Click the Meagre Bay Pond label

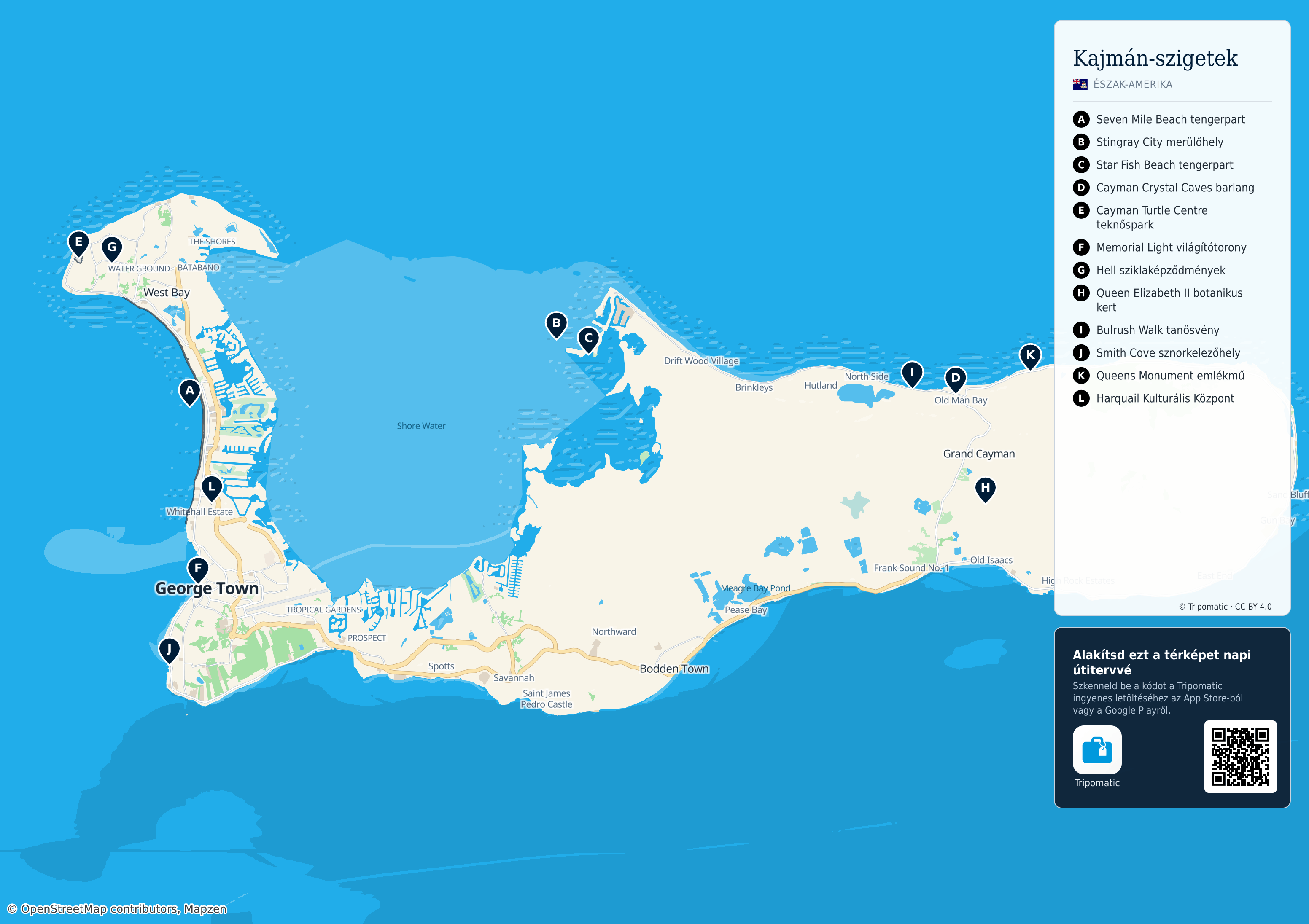pyautogui.click(x=755, y=588)
